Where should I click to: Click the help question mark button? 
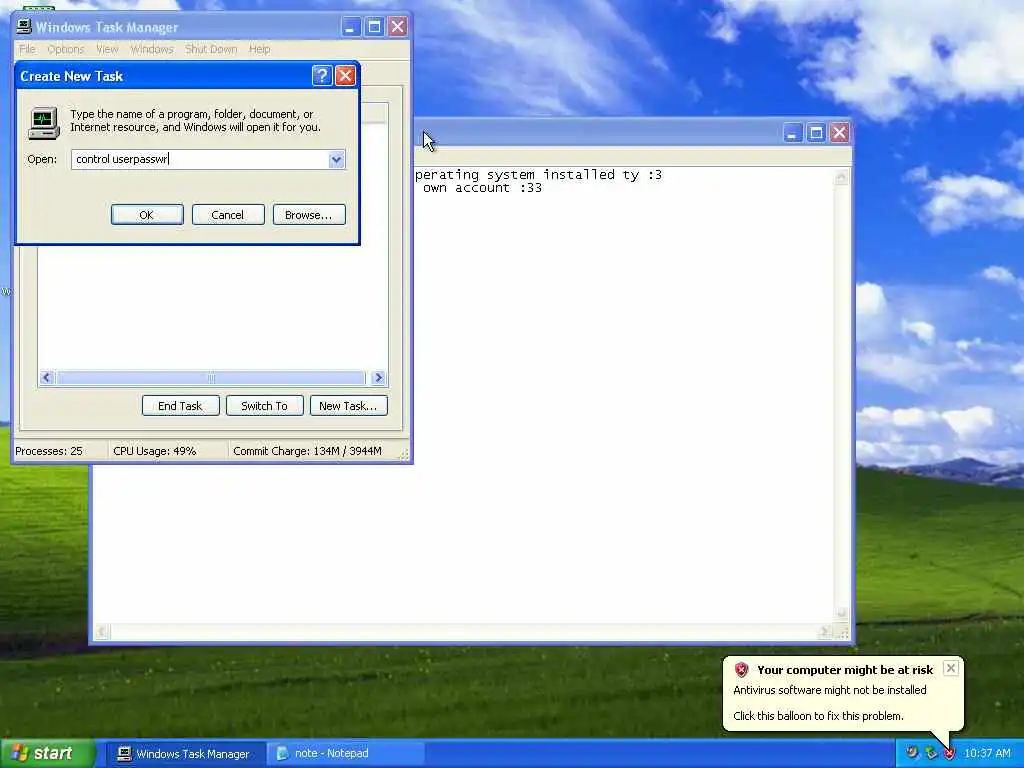pos(322,76)
